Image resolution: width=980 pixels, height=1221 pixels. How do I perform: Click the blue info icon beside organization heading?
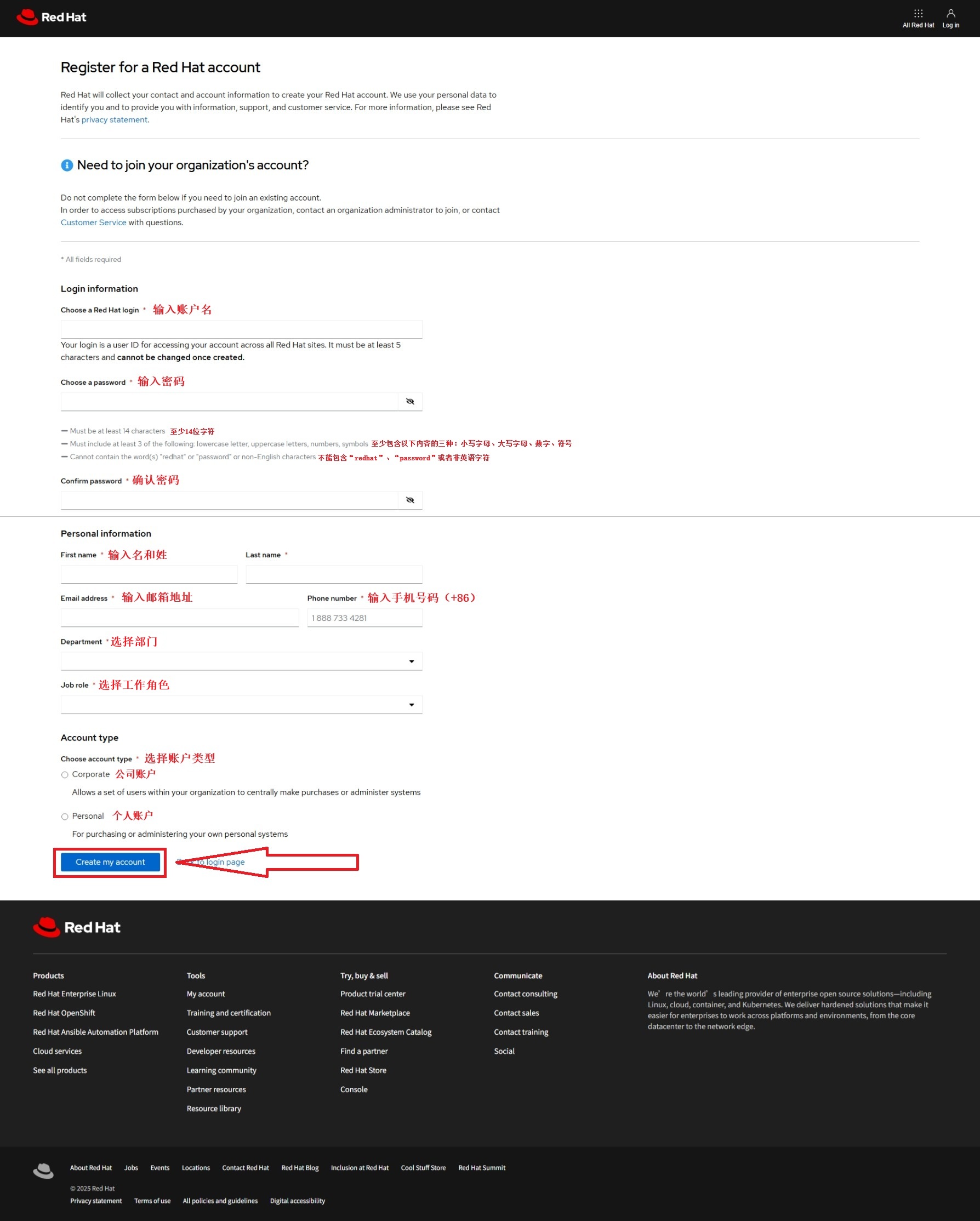tap(67, 166)
